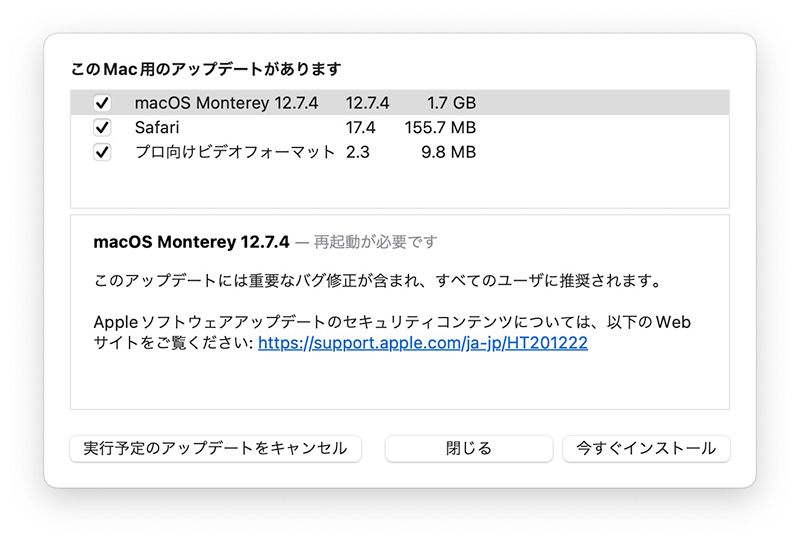
Task: Click the 155.7 MB size cell
Action: [x=440, y=127]
